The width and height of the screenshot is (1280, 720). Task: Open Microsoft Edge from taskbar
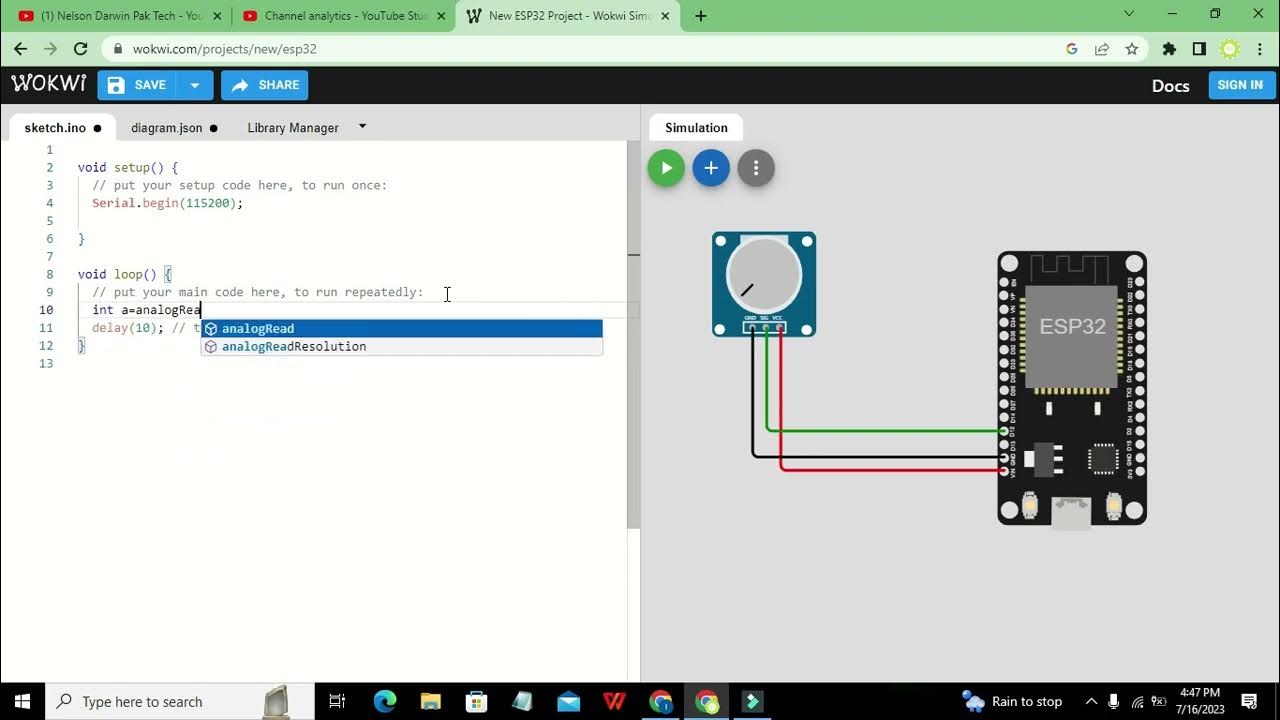pyautogui.click(x=385, y=701)
